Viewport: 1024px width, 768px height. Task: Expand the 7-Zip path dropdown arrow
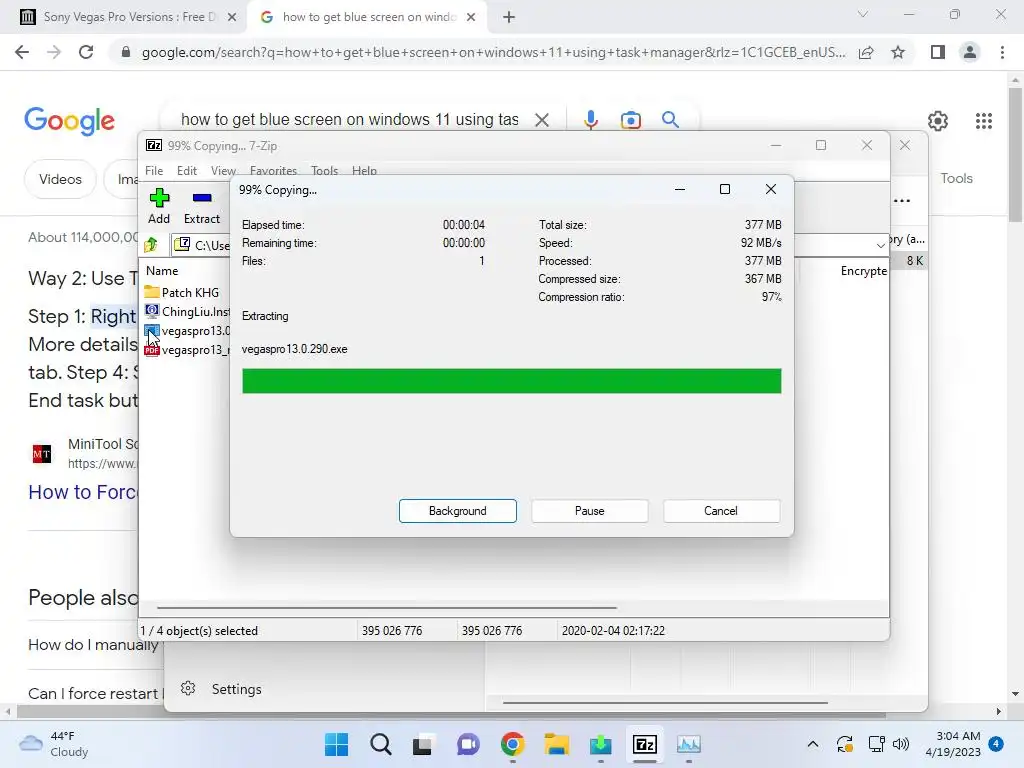880,246
